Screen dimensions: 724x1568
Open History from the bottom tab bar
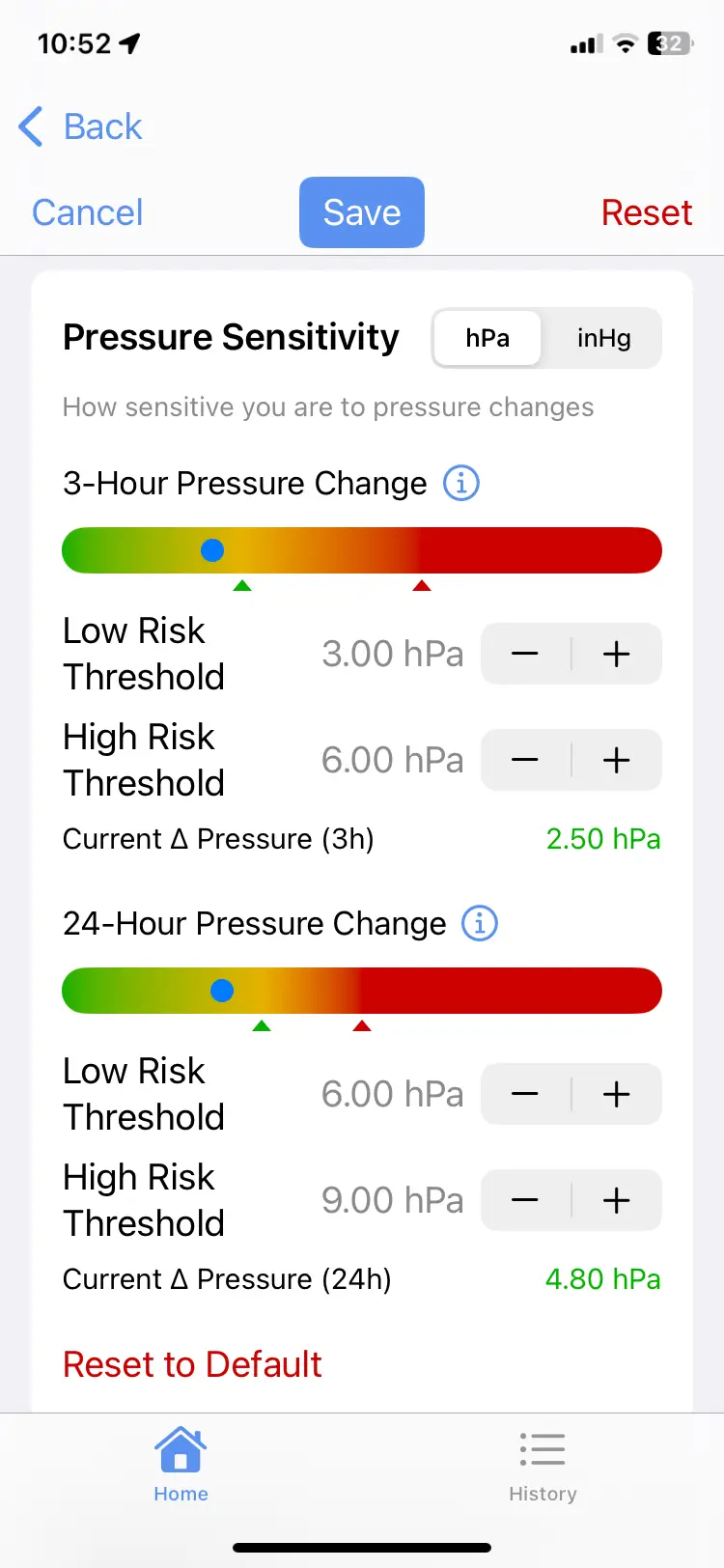coord(542,1463)
